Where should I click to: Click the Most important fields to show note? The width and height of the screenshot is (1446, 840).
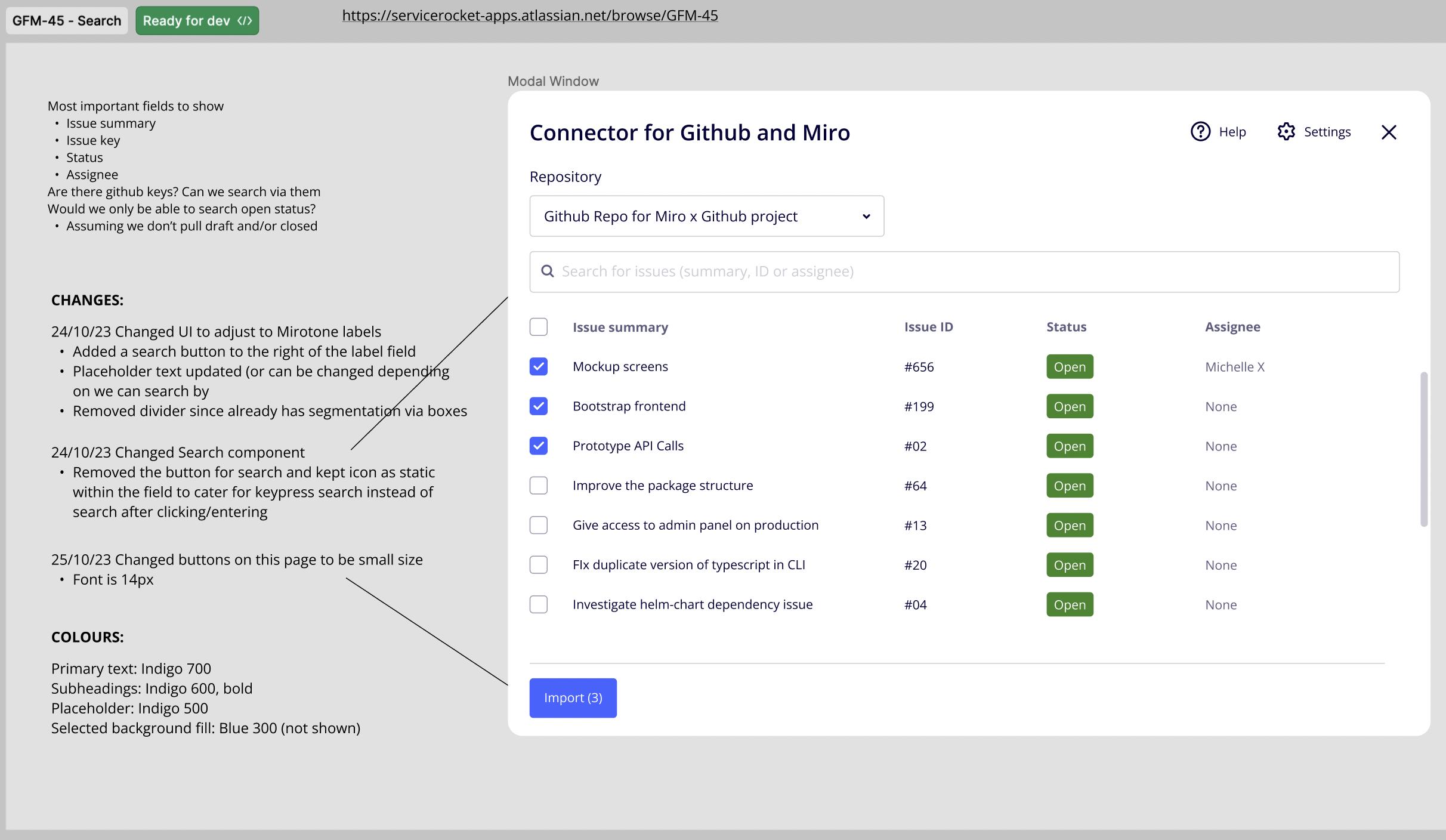coord(136,106)
